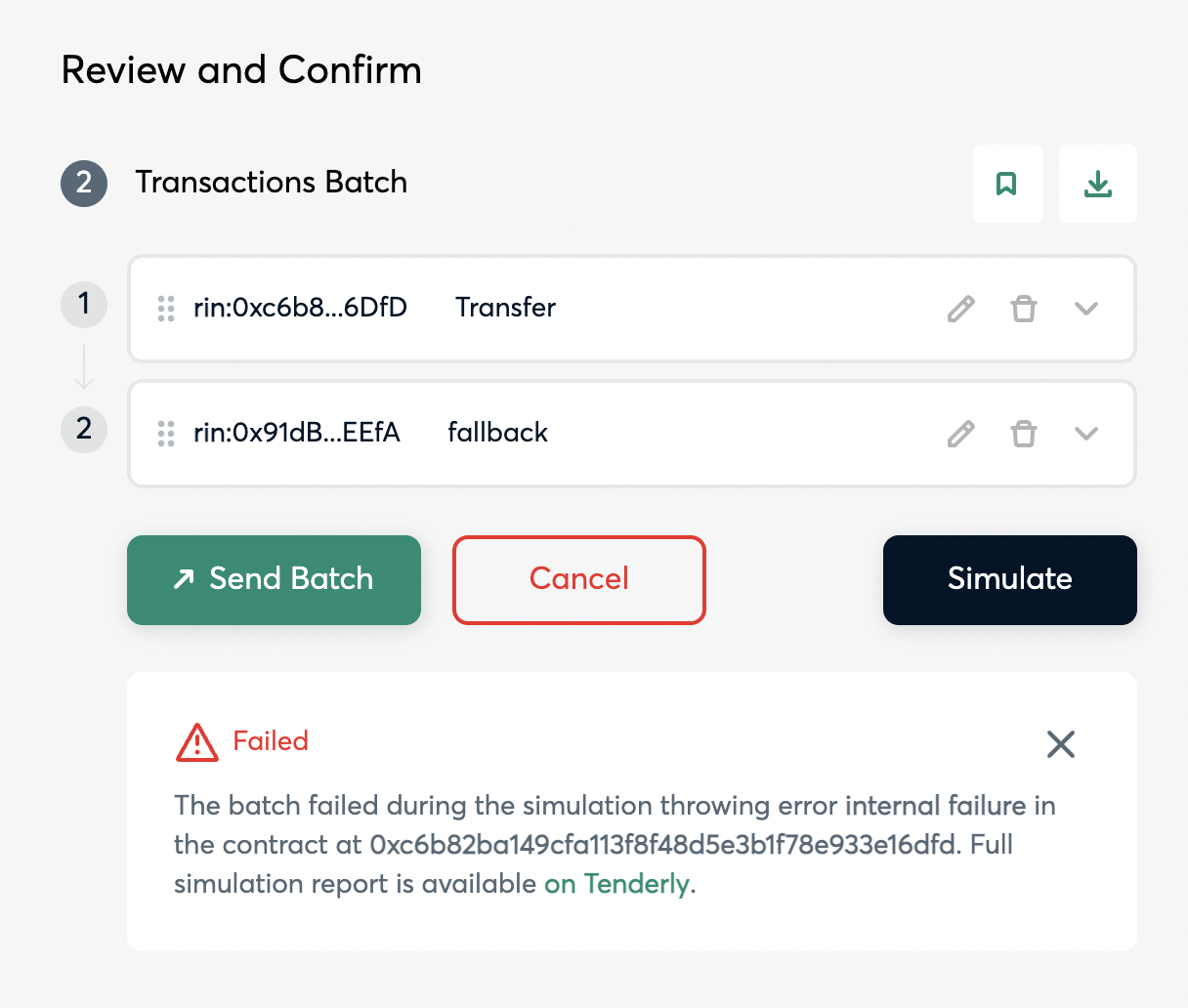Download the batch as a file
Image resolution: width=1188 pixels, height=1008 pixels.
(x=1097, y=184)
